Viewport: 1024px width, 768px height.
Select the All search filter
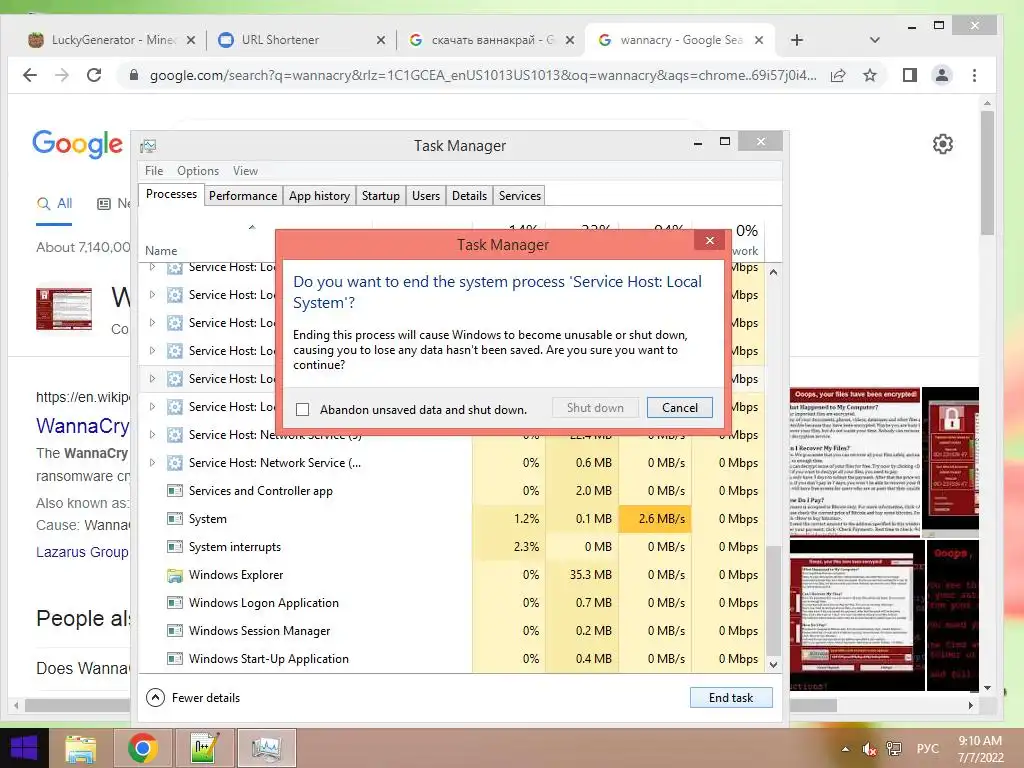click(54, 203)
